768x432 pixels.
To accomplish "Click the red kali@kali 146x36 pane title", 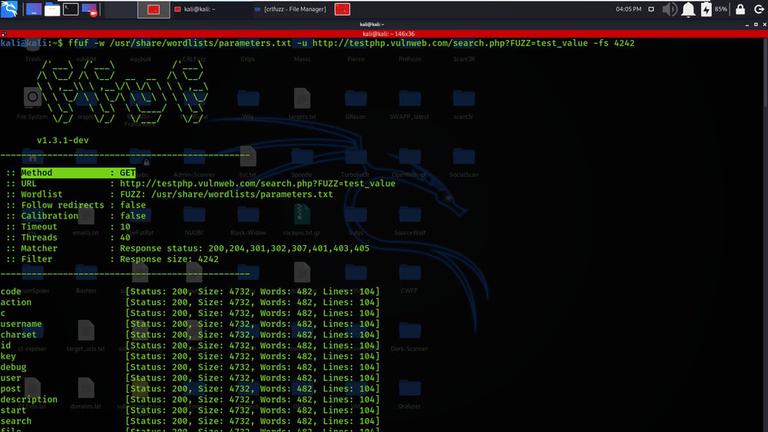I will (x=388, y=34).
